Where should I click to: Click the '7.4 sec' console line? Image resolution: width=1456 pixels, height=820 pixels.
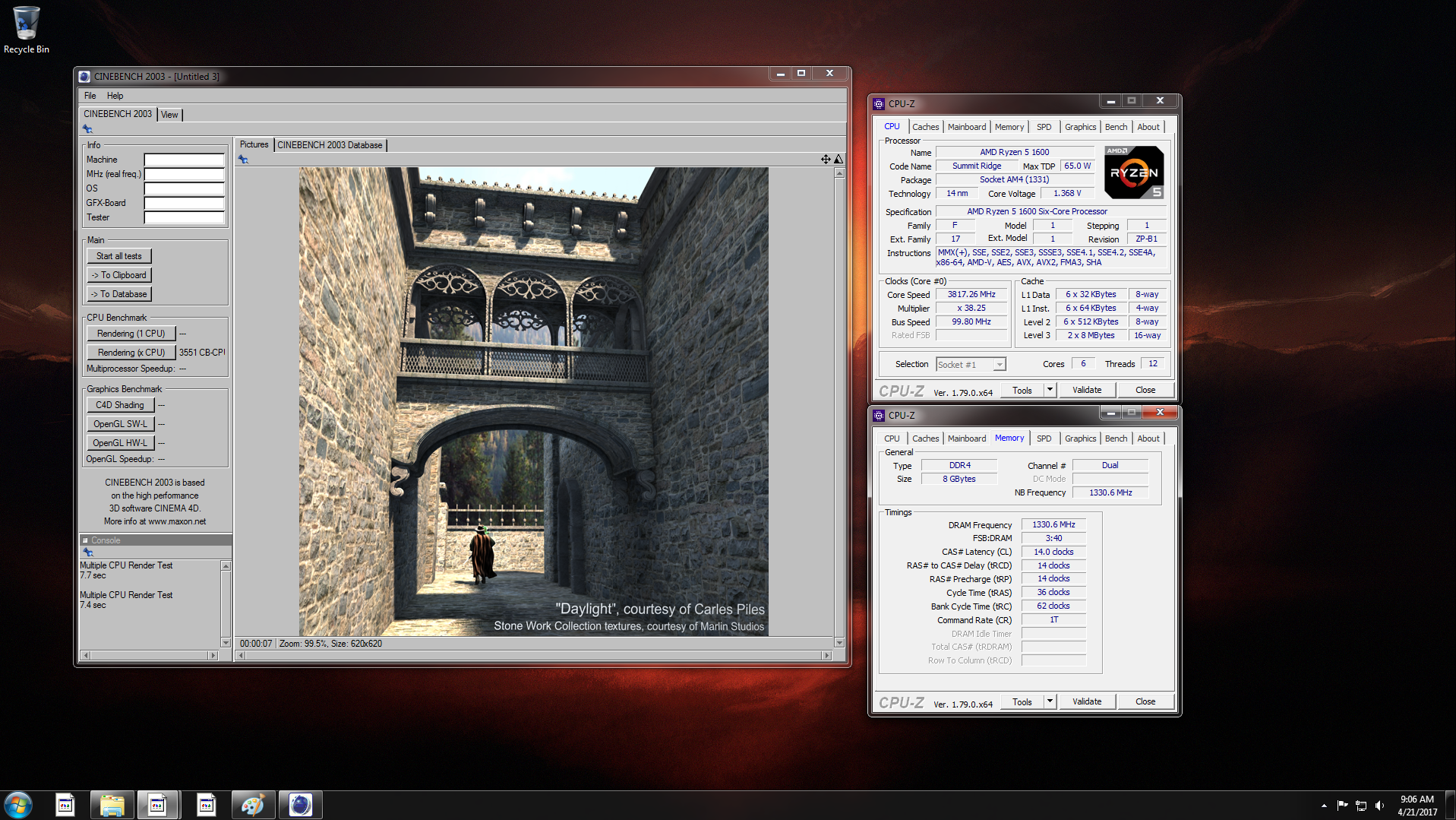tap(93, 606)
